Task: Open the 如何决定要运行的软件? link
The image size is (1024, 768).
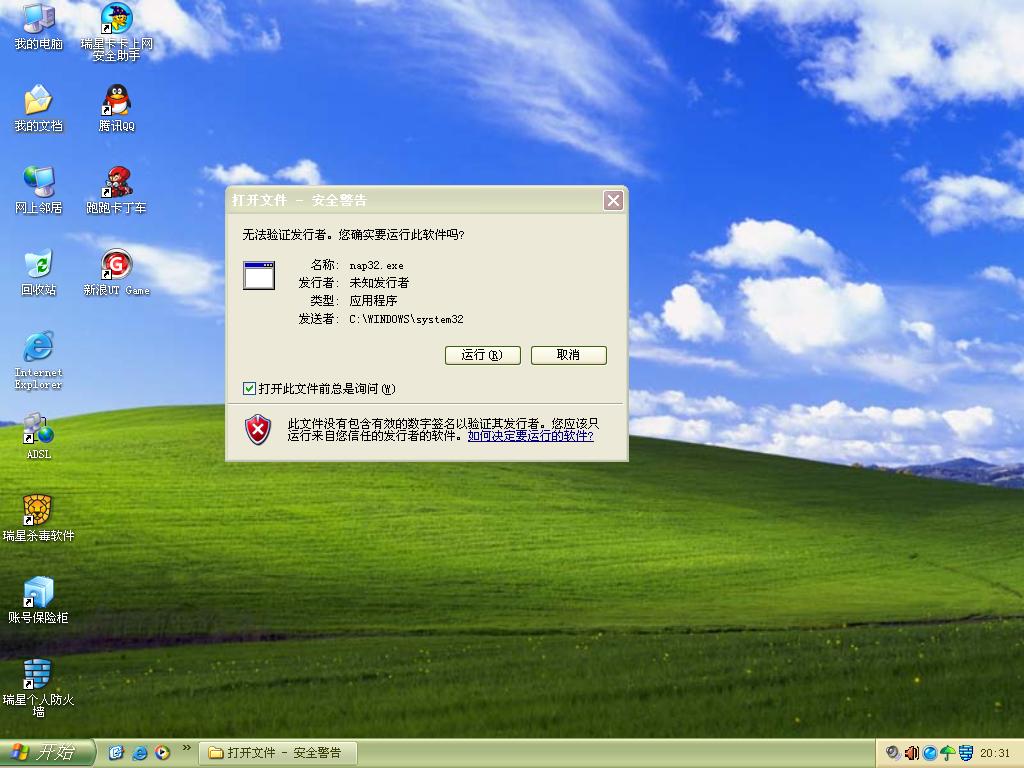Action: (x=530, y=436)
